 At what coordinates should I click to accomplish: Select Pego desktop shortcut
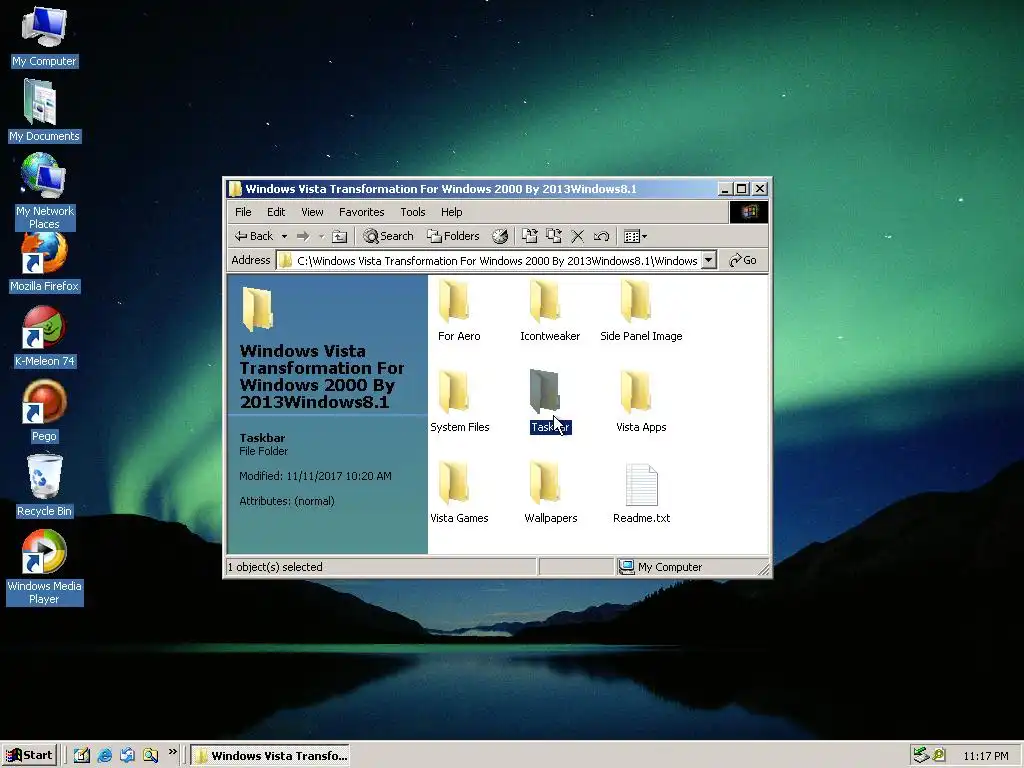tap(44, 412)
